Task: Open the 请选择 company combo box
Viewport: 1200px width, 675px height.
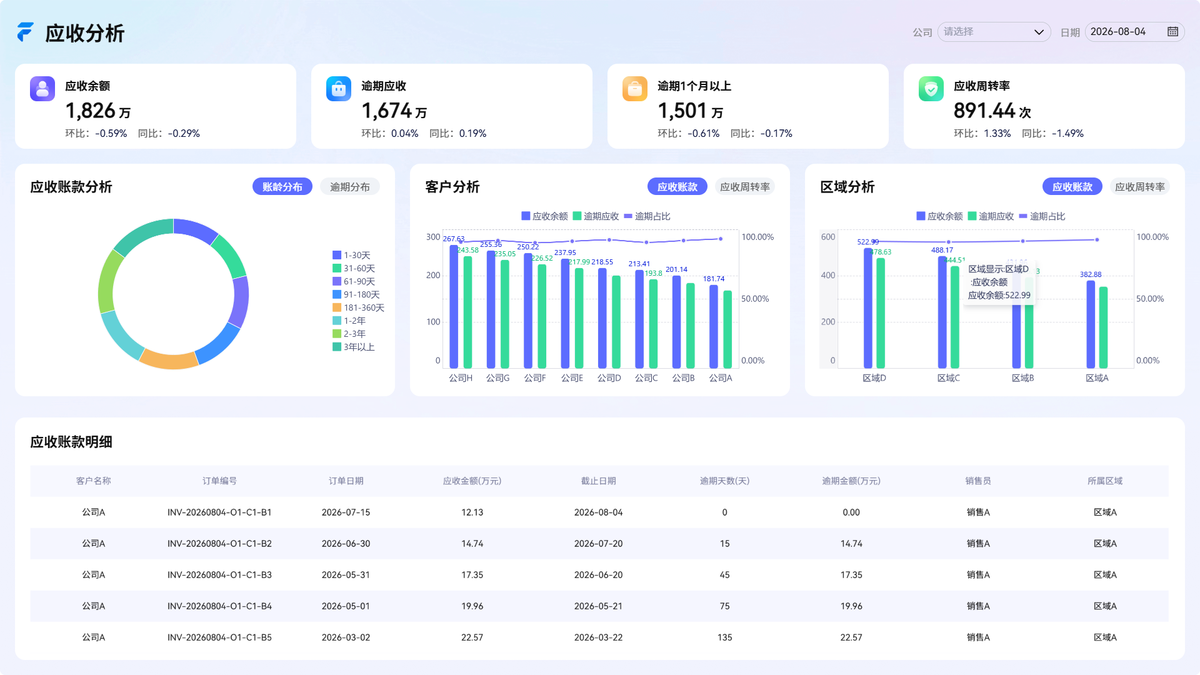Action: pos(994,32)
